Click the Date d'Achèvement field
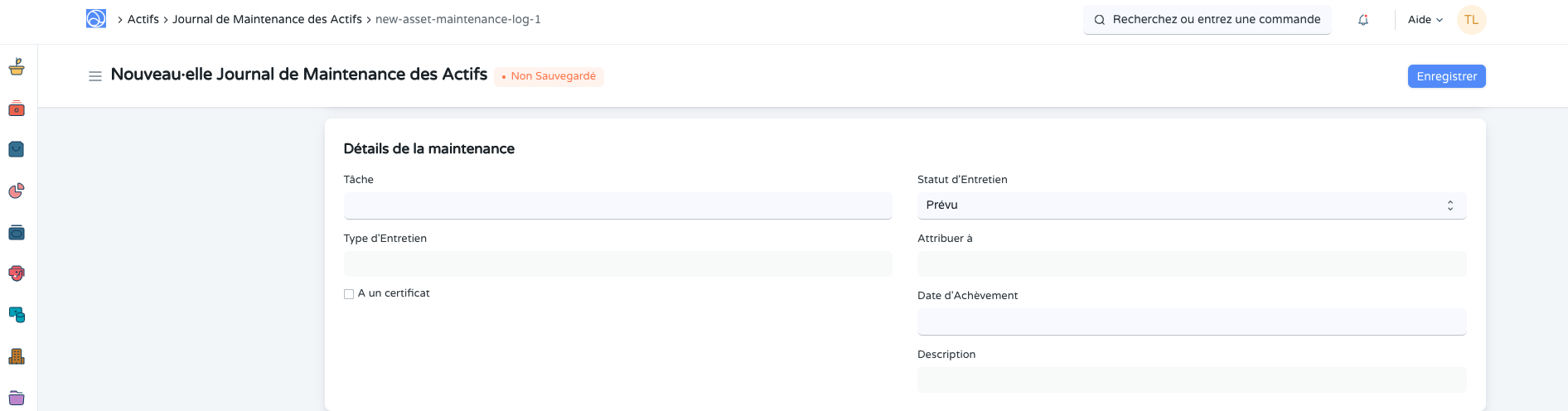 [1191, 322]
